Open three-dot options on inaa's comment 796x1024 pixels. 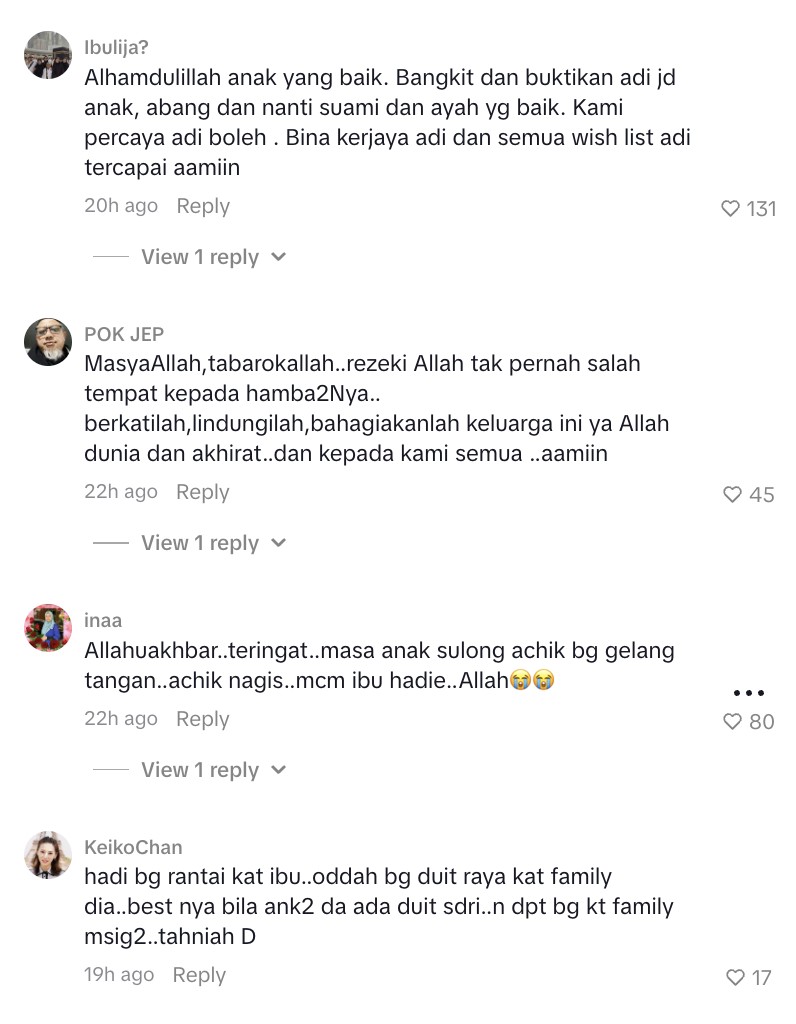[x=748, y=693]
